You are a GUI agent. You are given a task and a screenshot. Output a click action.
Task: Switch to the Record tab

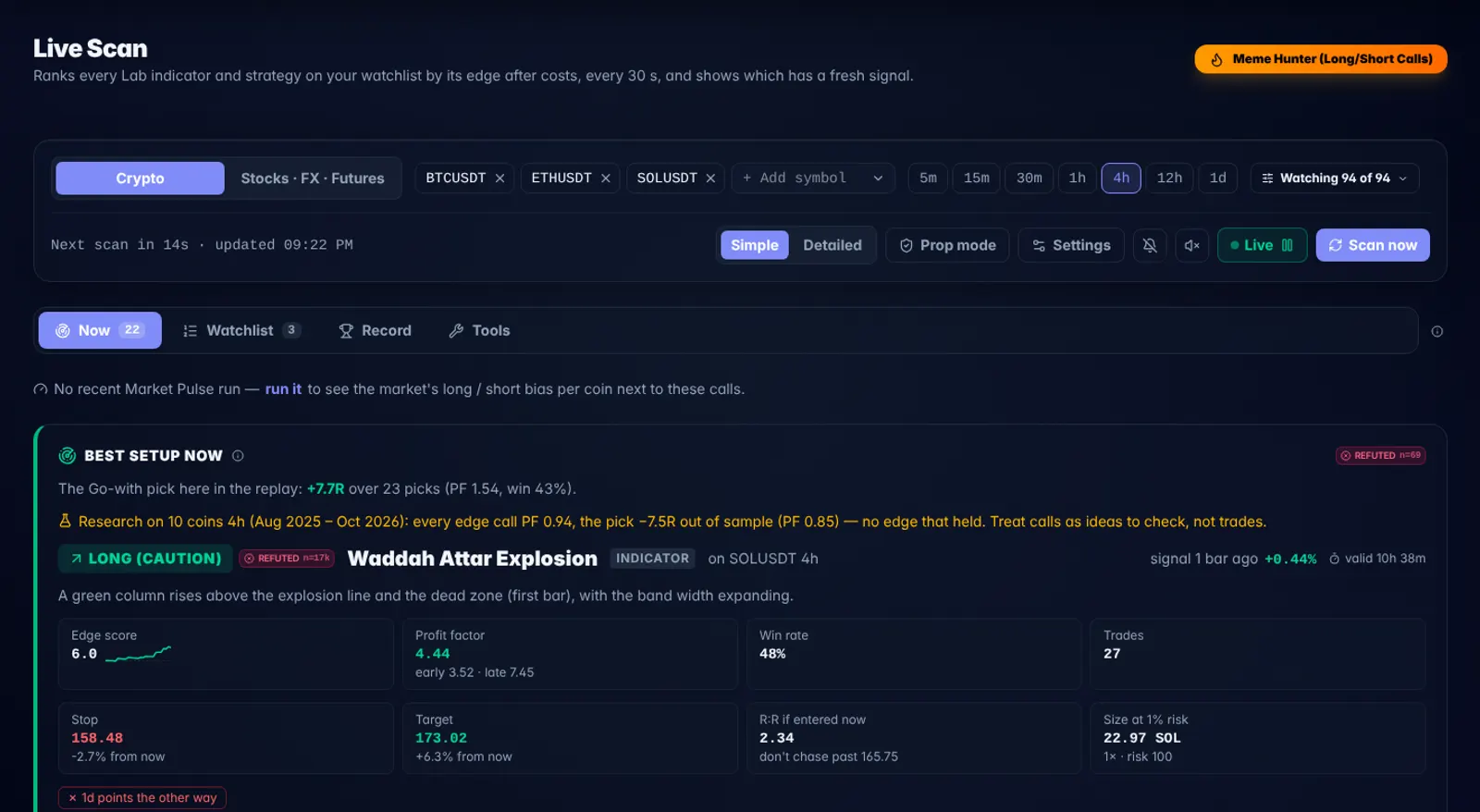tap(375, 330)
